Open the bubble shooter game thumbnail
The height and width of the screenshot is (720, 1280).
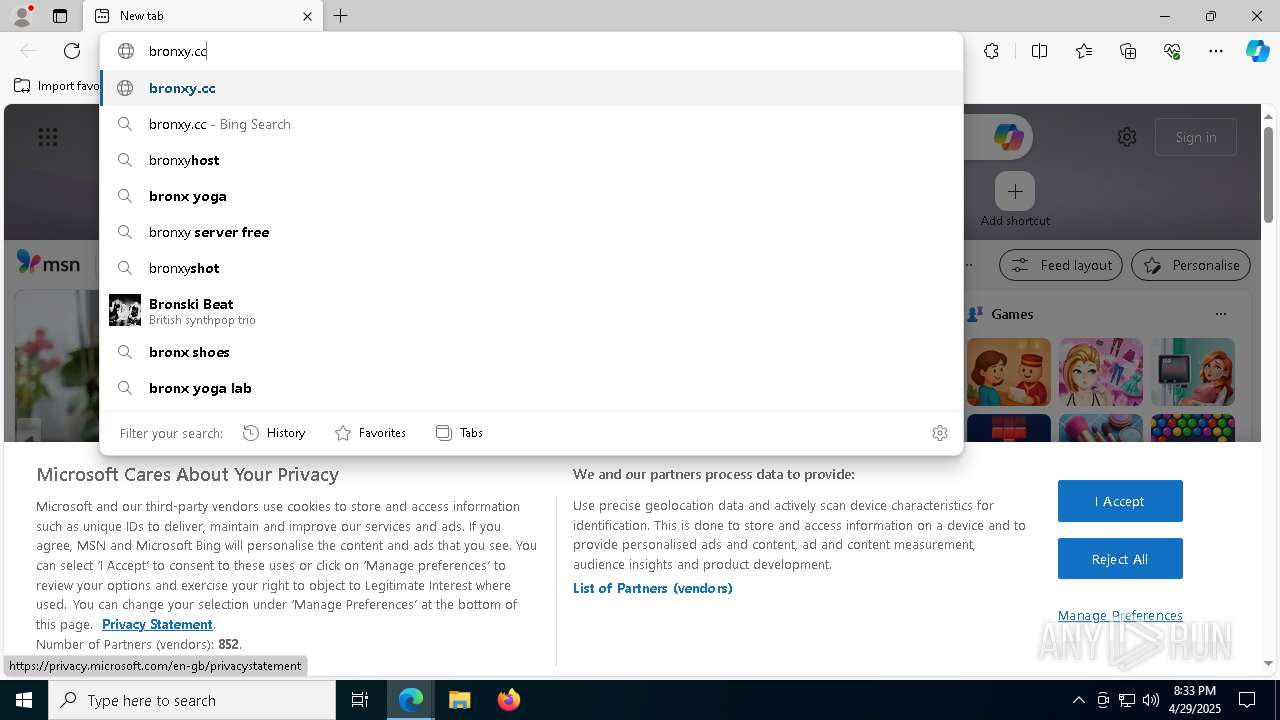(1193, 427)
